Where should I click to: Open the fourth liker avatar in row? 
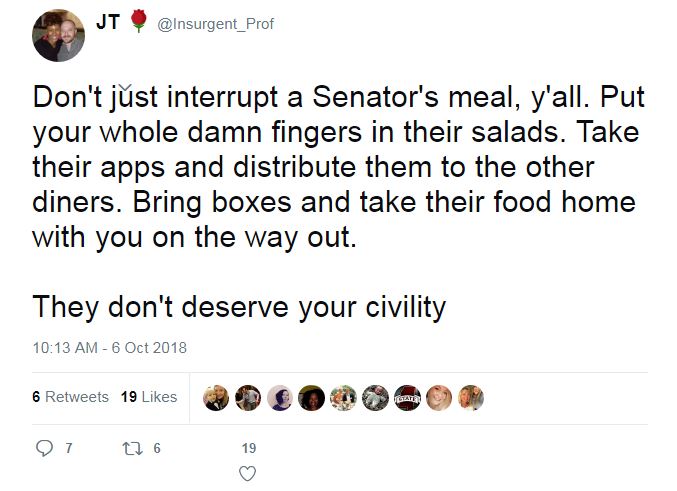(312, 397)
